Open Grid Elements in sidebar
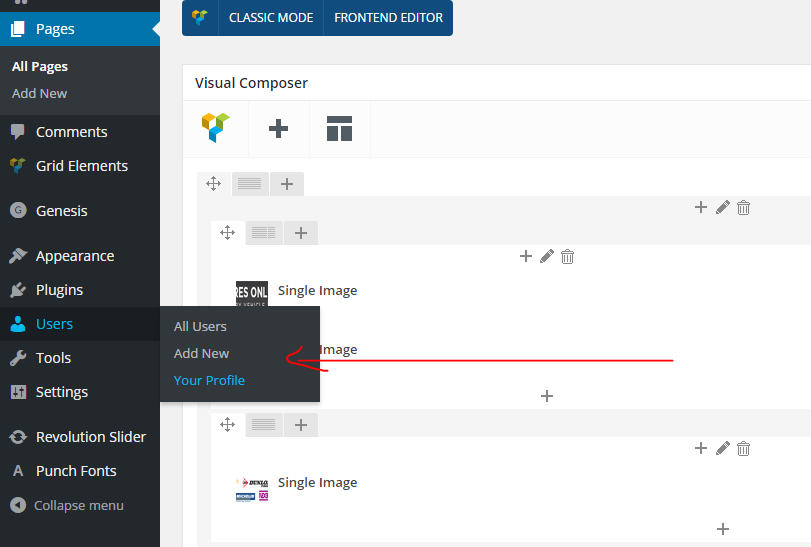Image resolution: width=811 pixels, height=547 pixels. 80,166
